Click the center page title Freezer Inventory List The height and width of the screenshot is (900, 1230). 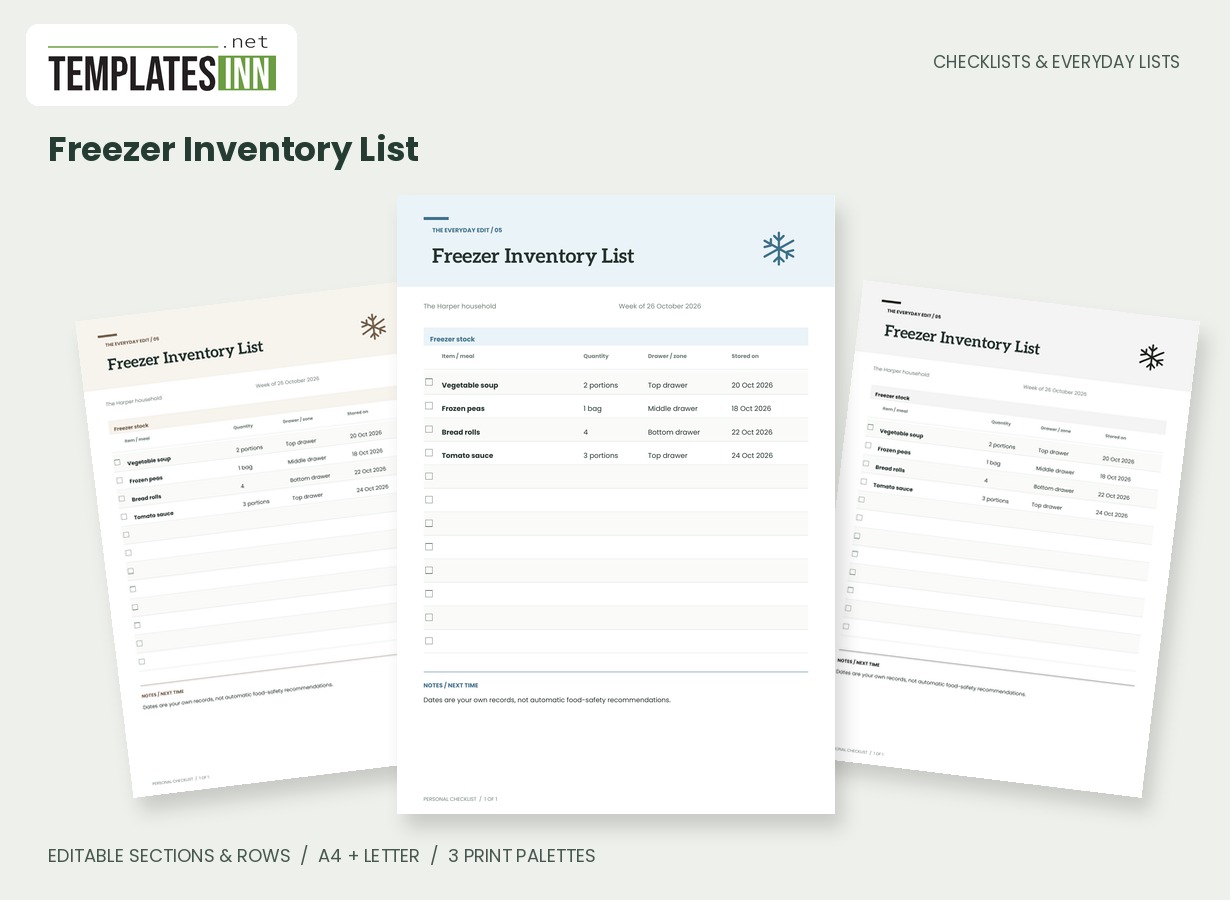pos(533,256)
